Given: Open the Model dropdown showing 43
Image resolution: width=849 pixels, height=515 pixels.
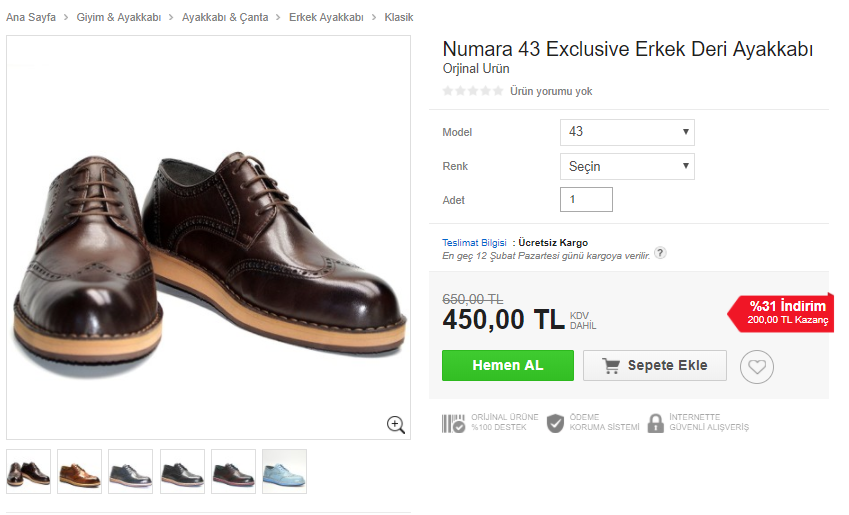Looking at the screenshot, I should pyautogui.click(x=627, y=132).
